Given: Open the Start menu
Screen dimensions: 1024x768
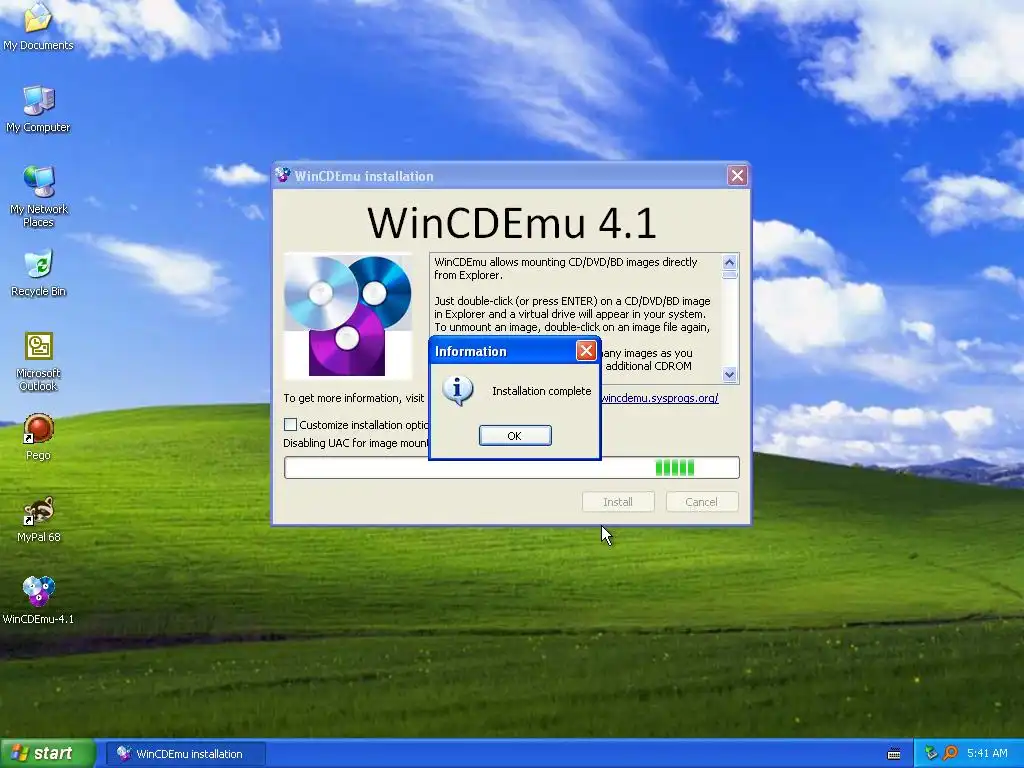Looking at the screenshot, I should [47, 753].
